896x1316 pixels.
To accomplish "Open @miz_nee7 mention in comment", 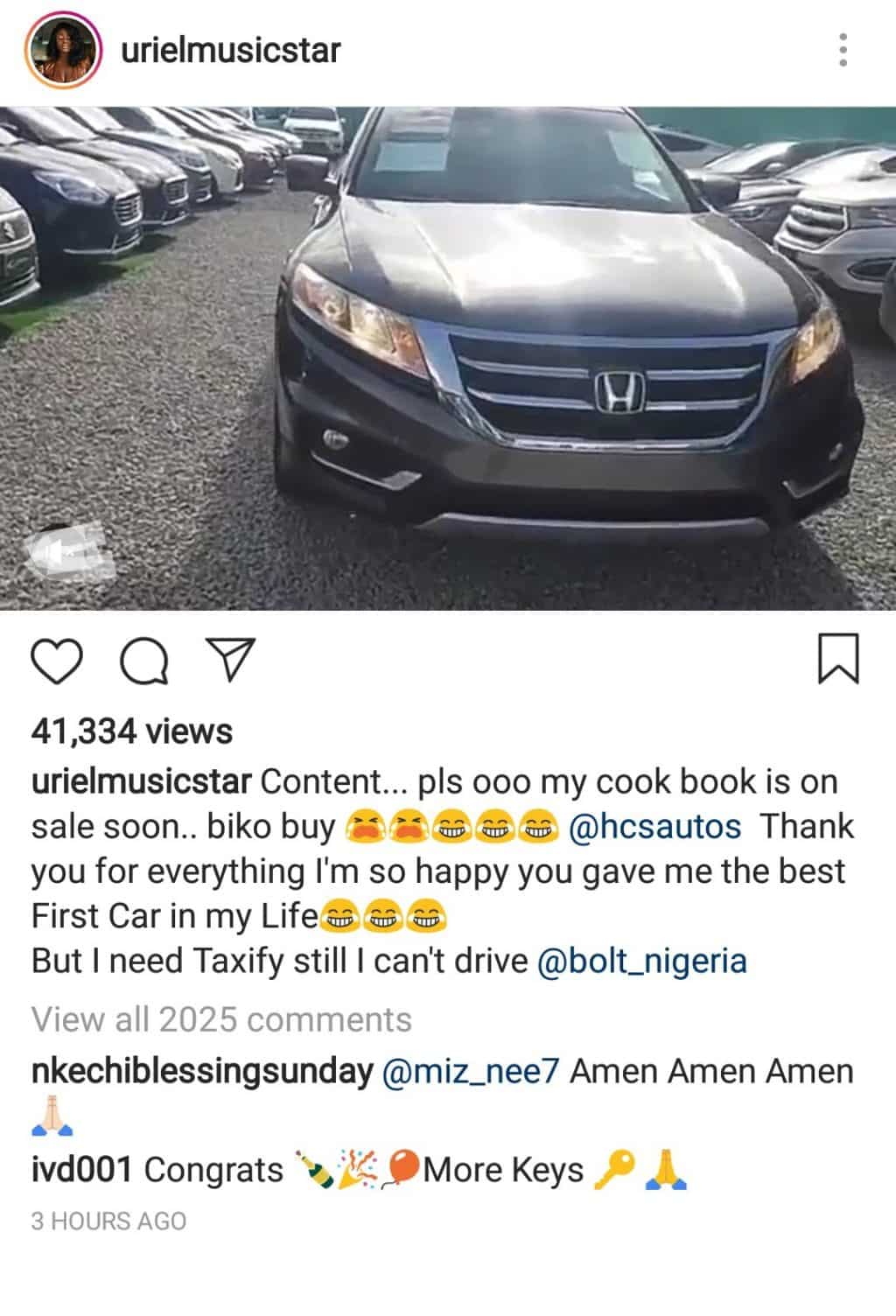I will pos(472,1072).
